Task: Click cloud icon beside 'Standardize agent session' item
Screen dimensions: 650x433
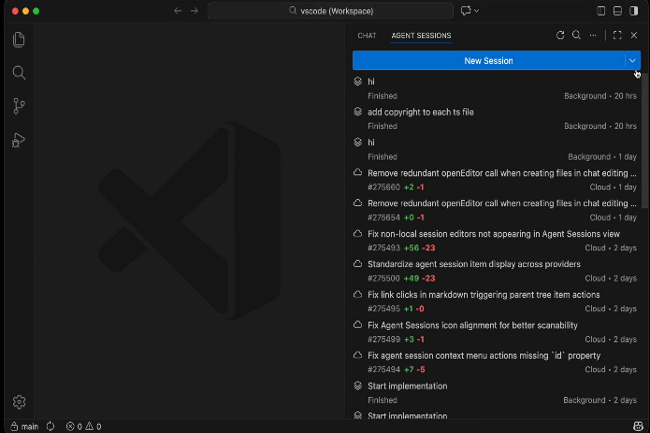Action: [x=358, y=264]
